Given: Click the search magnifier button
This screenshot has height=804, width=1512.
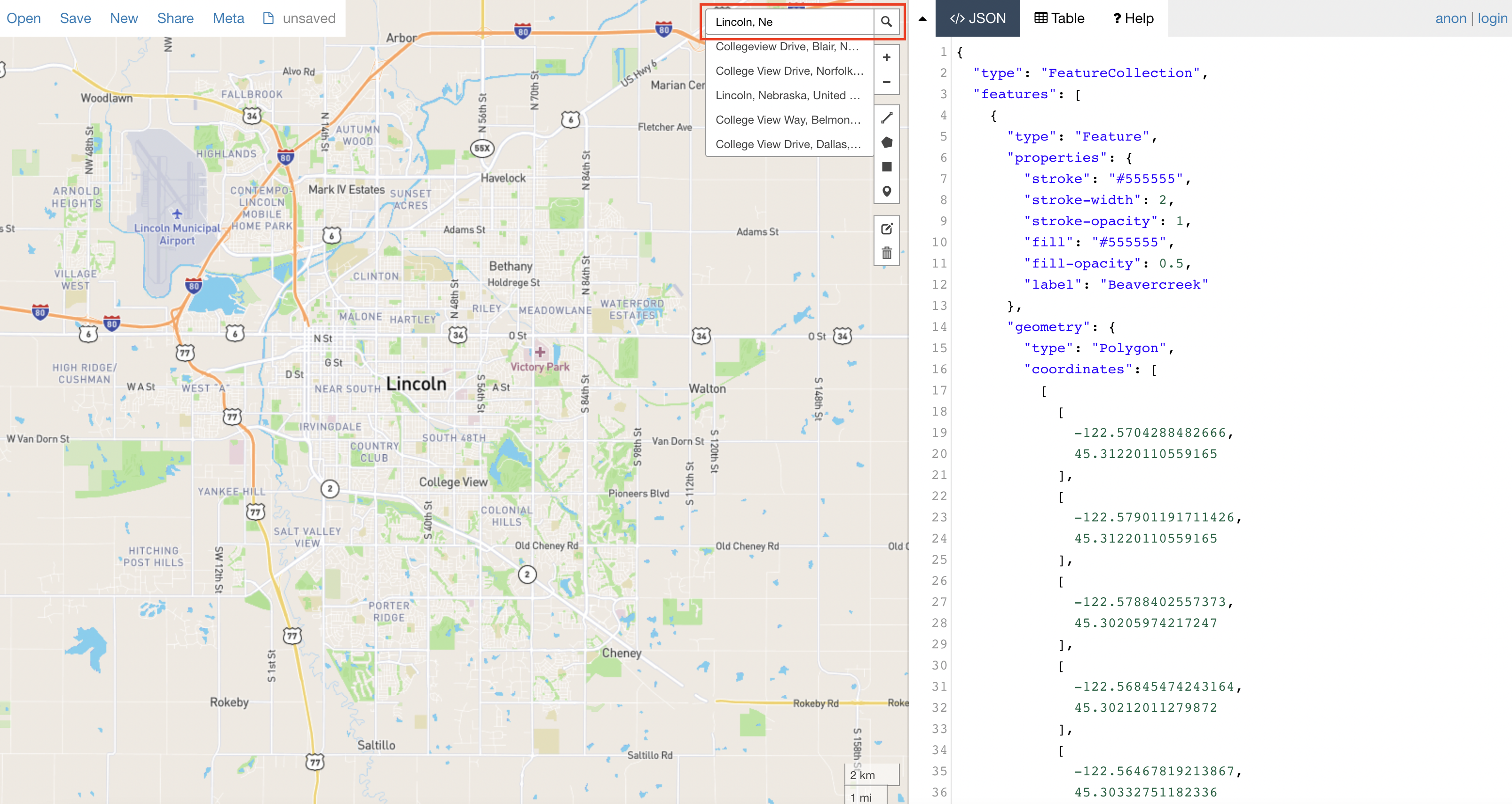Looking at the screenshot, I should tap(886, 22).
